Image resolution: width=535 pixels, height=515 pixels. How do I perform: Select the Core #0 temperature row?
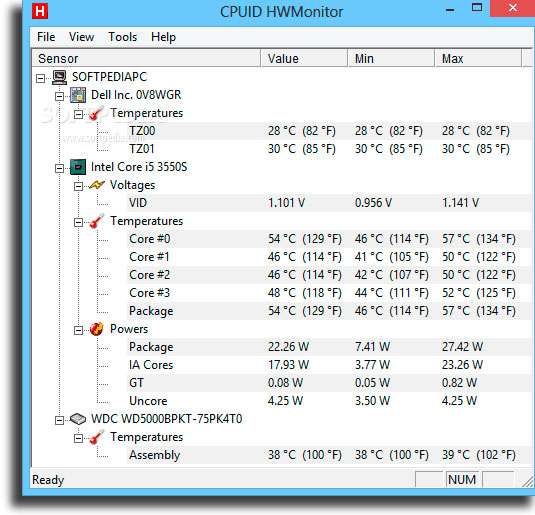pos(329,239)
